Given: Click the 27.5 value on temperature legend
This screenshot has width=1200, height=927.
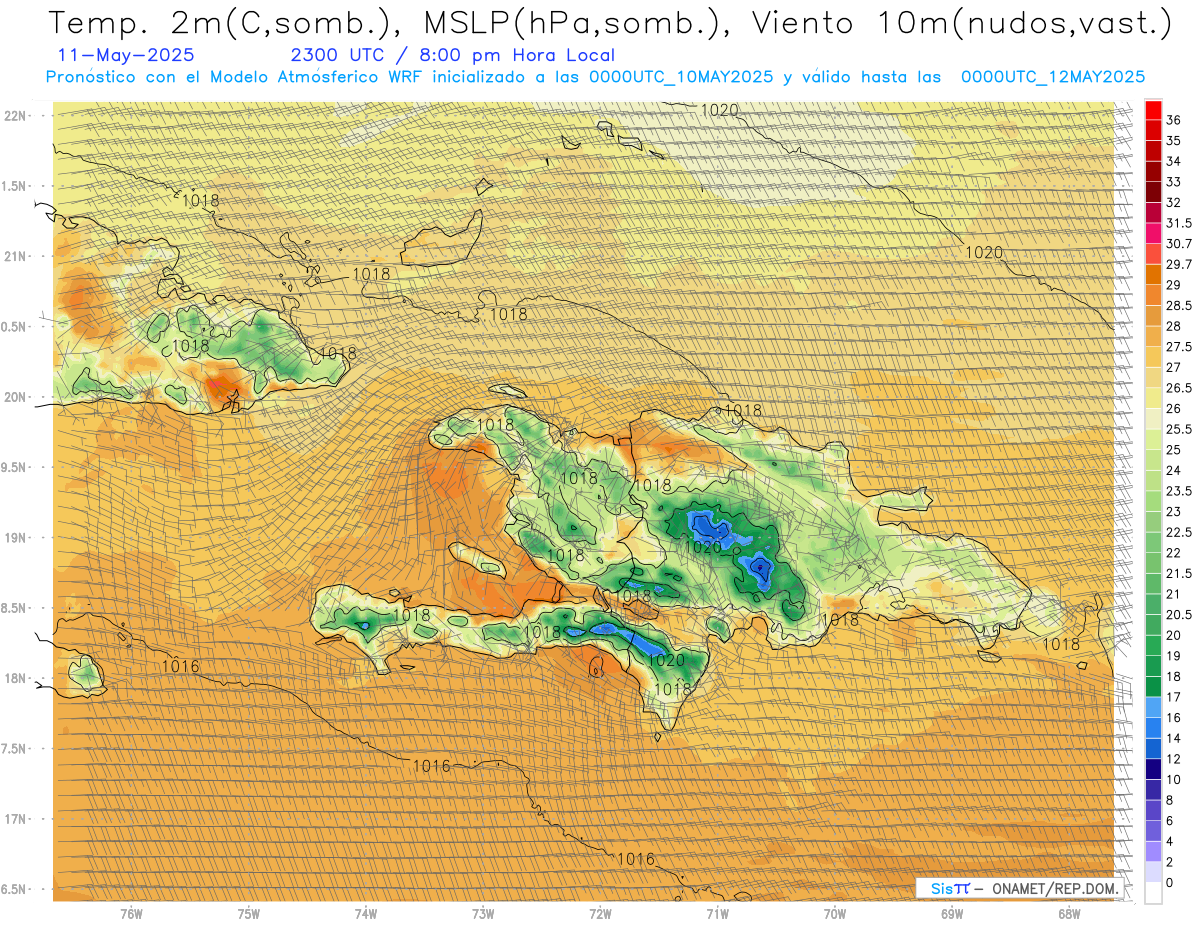Looking at the screenshot, I should (x=1179, y=347).
